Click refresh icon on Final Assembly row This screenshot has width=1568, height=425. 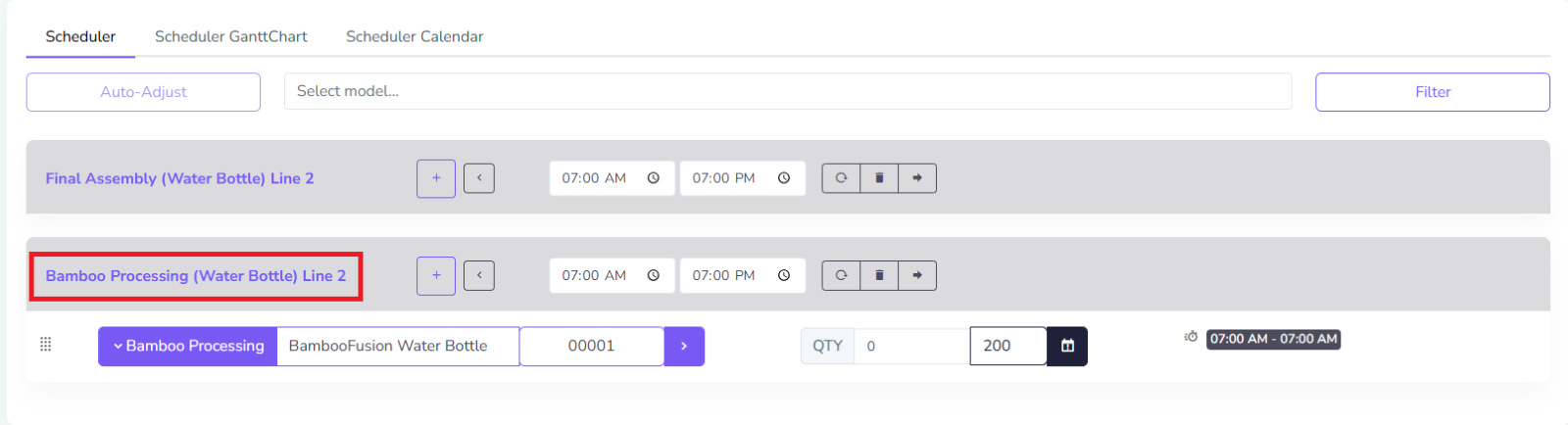[x=841, y=178]
